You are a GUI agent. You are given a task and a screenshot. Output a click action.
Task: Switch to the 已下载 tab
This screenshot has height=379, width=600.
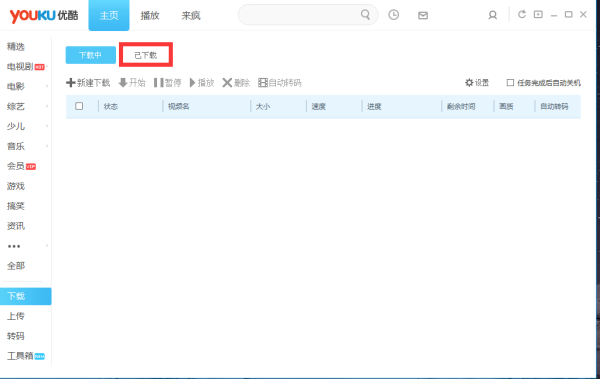(146, 55)
